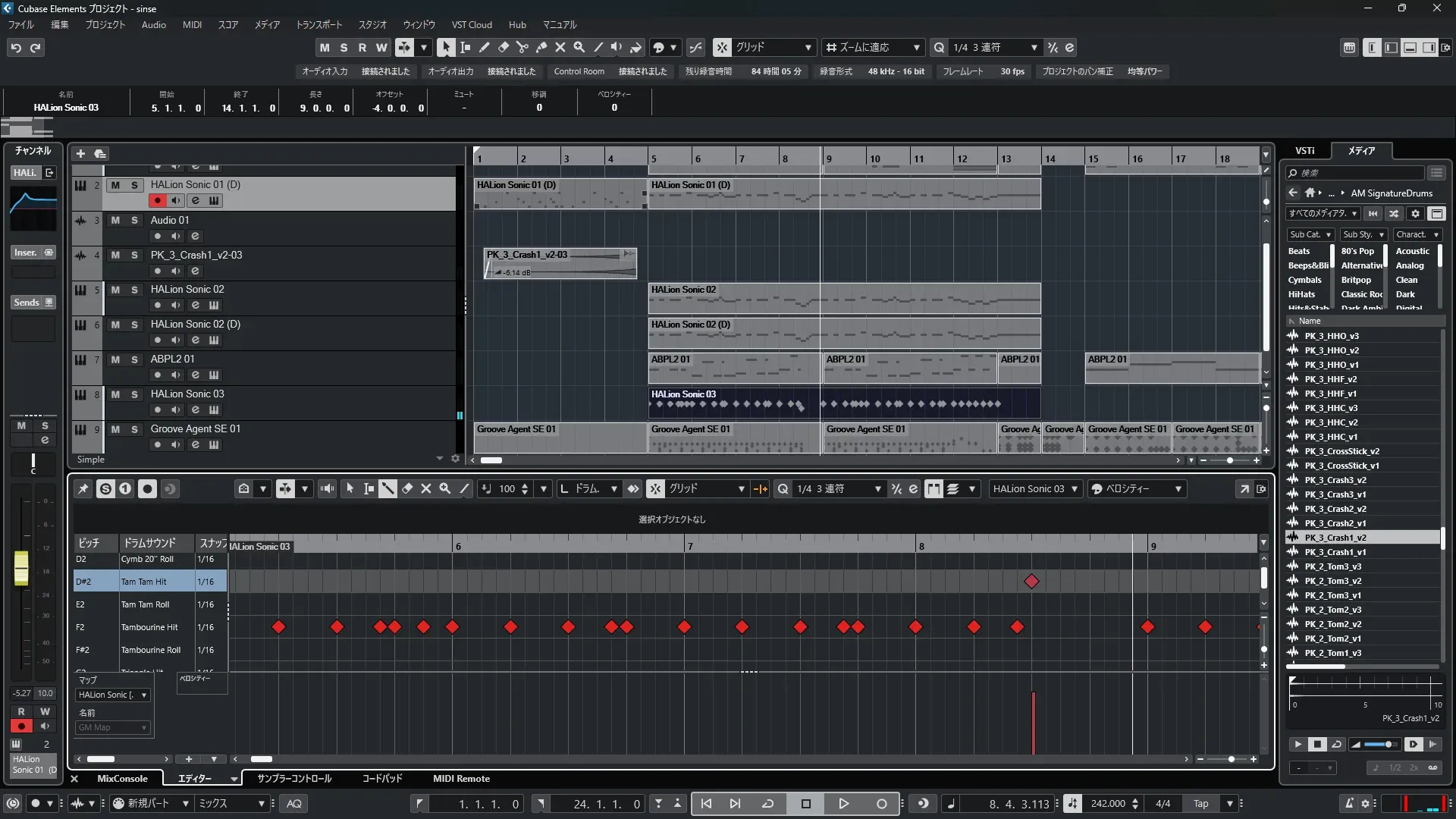Open the main quantize preset dropdown

(x=1034, y=47)
